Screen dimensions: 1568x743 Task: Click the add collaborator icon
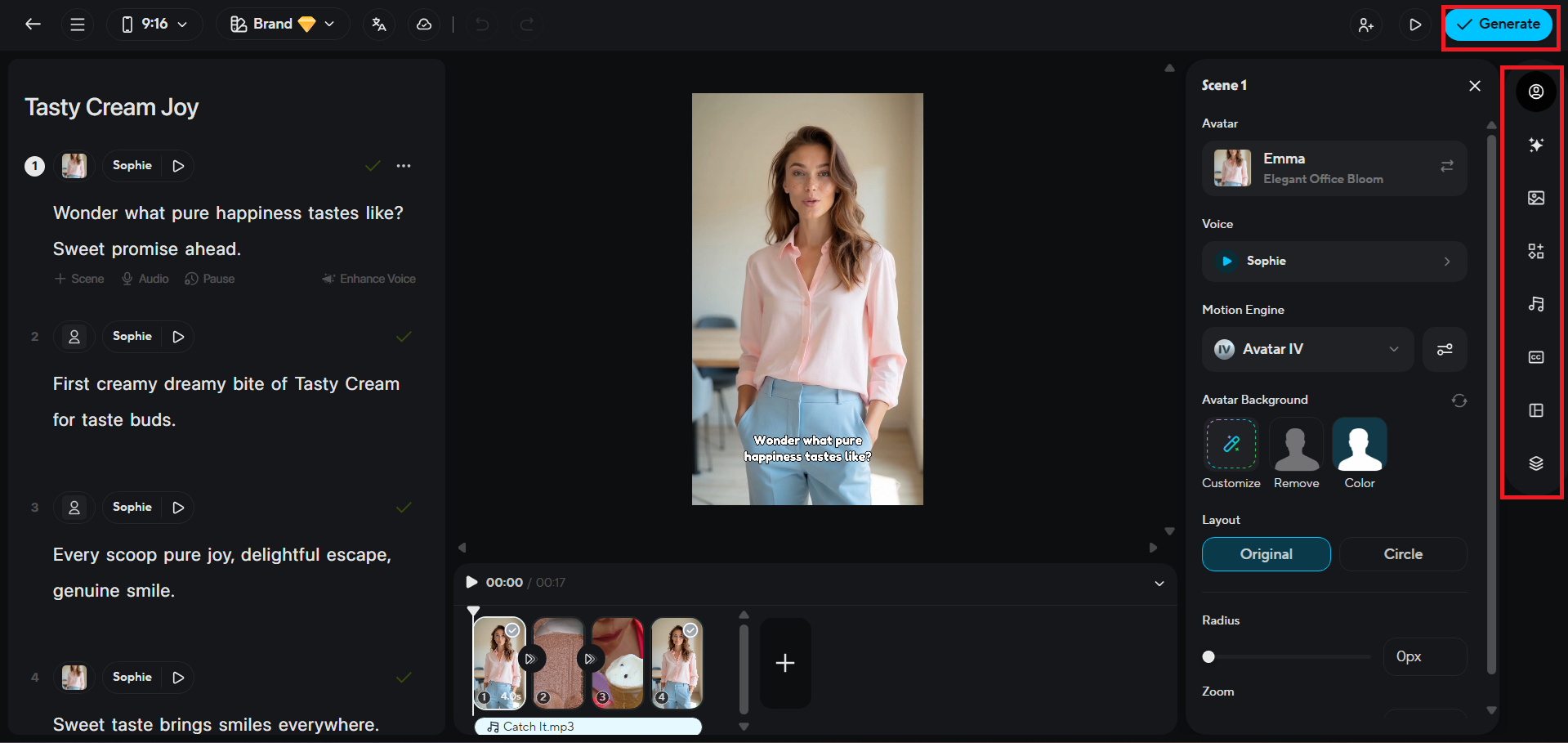pyautogui.click(x=1366, y=25)
